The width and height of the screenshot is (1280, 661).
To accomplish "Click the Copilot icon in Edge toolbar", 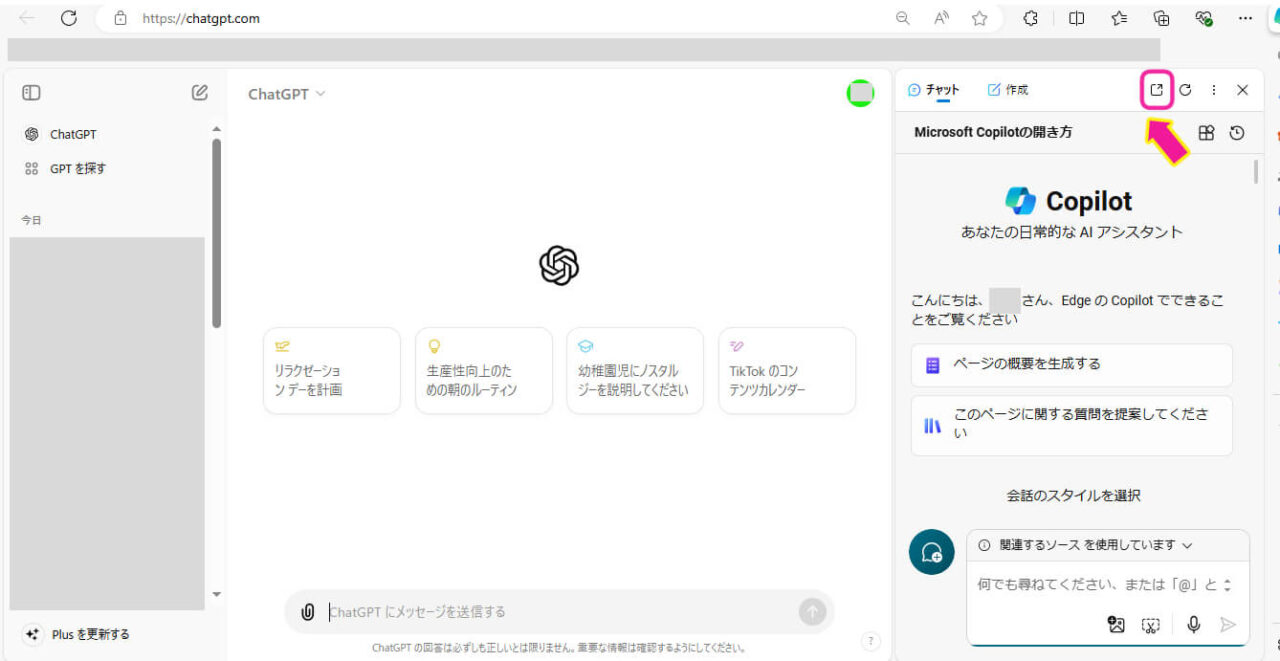I will tap(1273, 18).
